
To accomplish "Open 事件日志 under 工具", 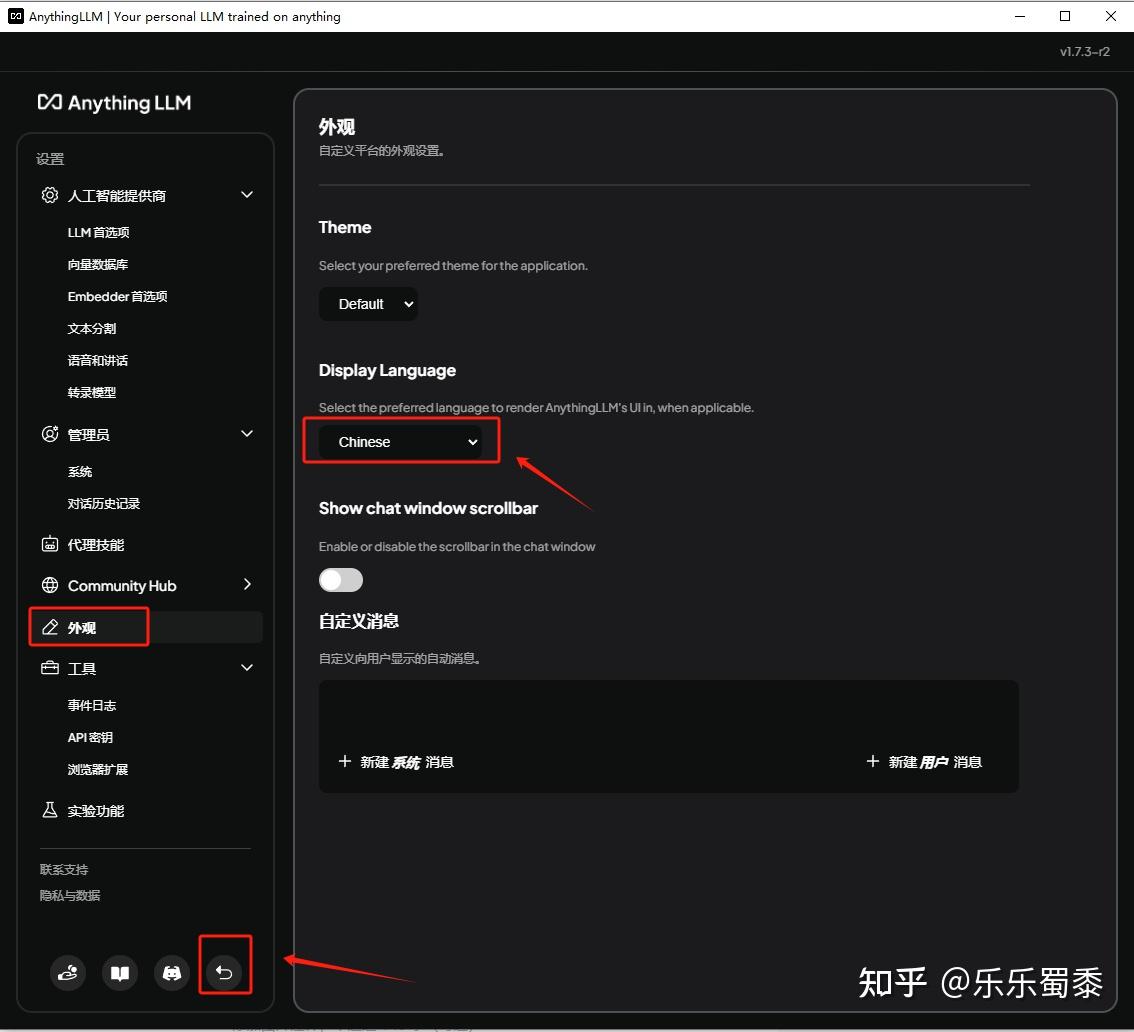I will (92, 705).
